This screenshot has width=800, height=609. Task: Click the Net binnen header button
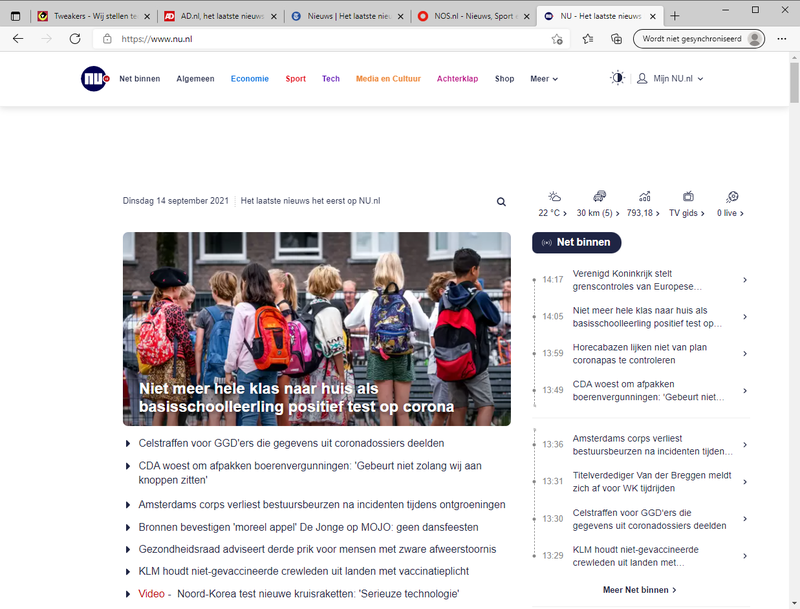click(x=577, y=243)
